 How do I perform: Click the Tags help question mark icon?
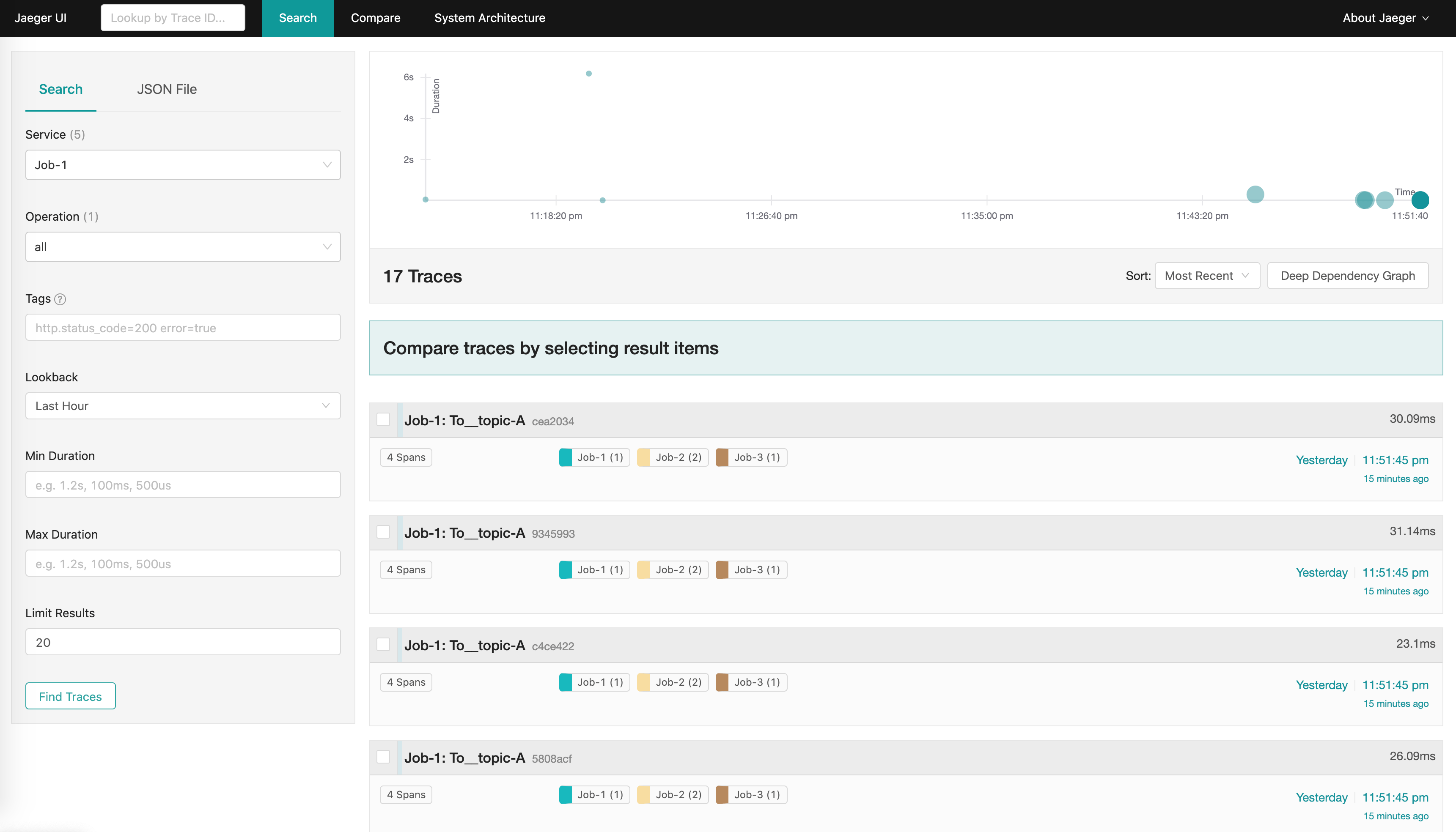[x=60, y=299]
